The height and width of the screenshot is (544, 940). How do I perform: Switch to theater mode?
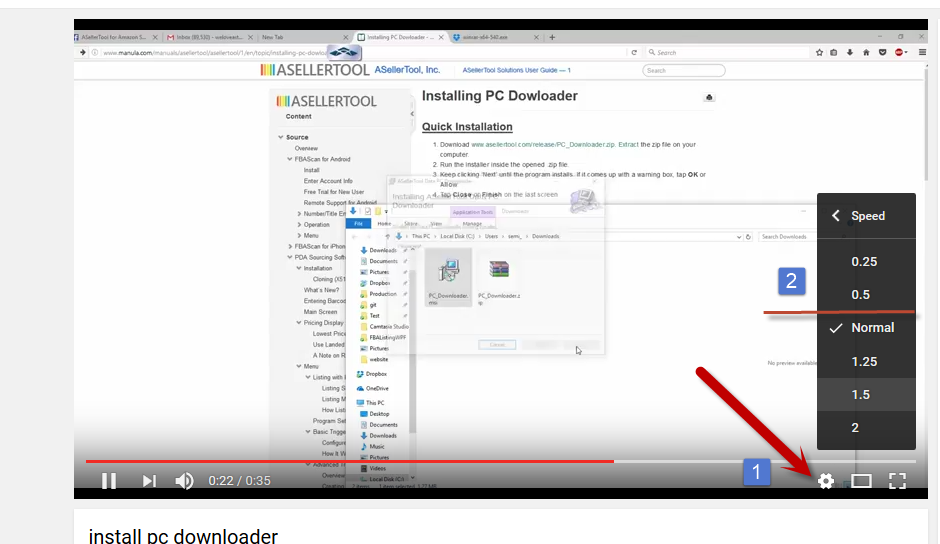(861, 480)
